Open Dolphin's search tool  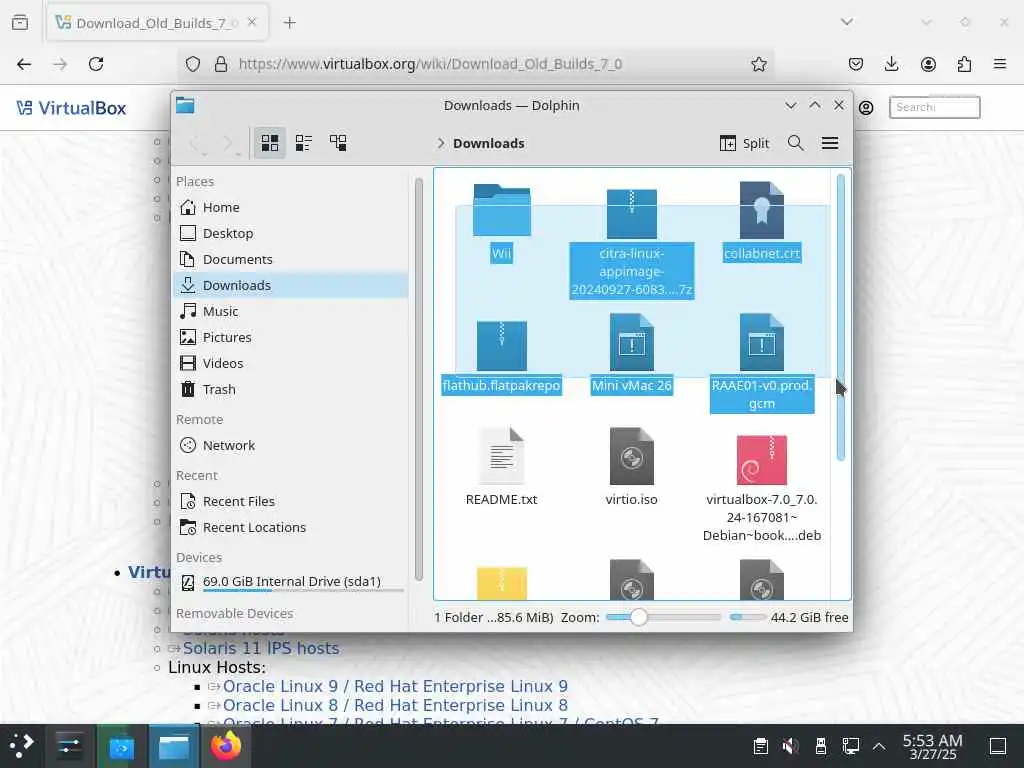(795, 143)
